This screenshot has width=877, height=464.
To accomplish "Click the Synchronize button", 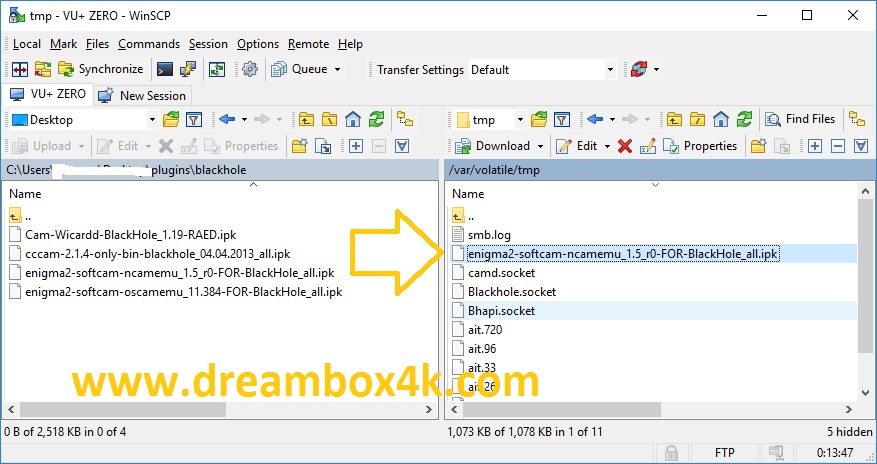I will click(101, 69).
